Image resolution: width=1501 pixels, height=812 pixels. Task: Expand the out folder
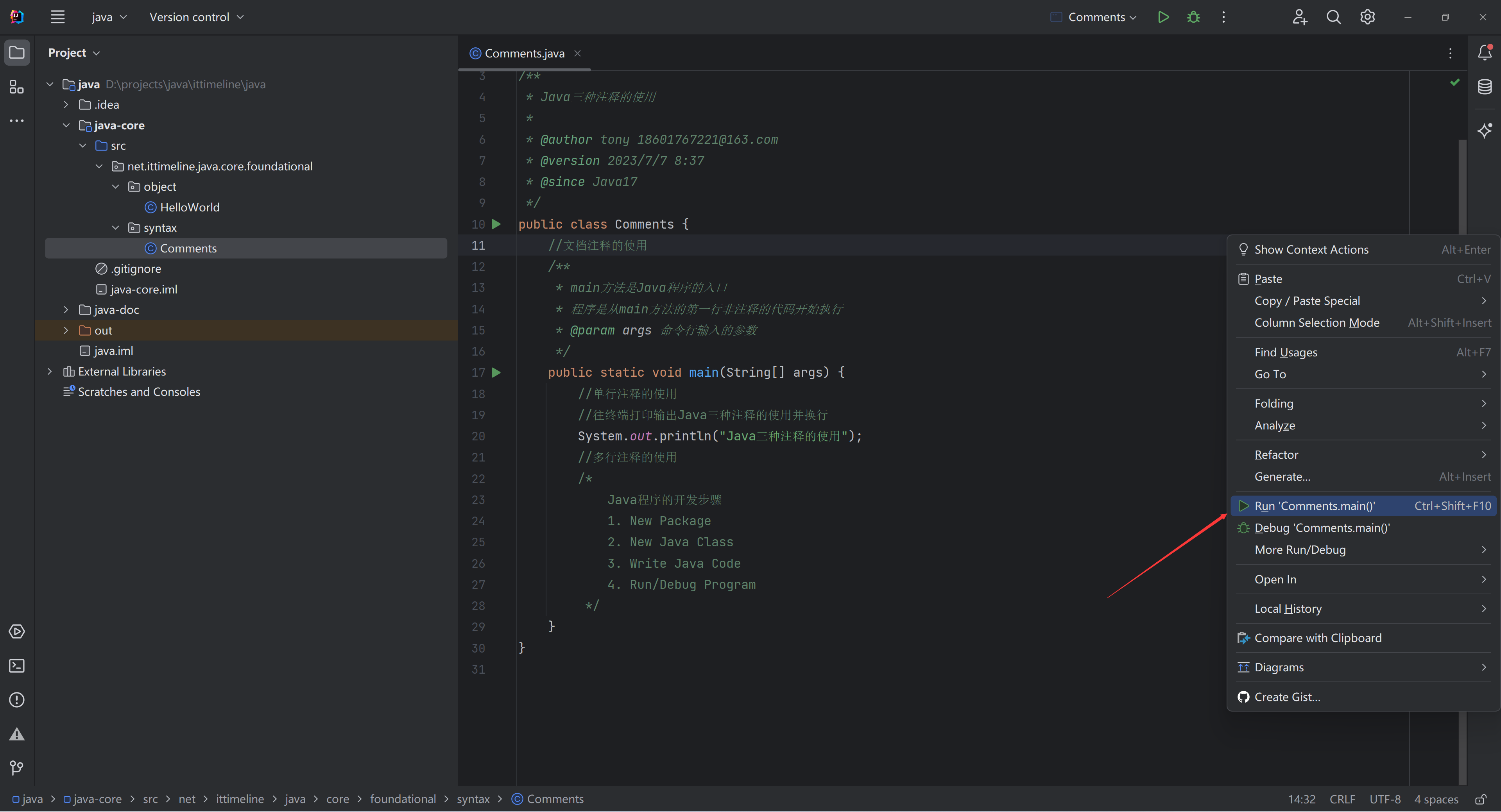(x=66, y=330)
